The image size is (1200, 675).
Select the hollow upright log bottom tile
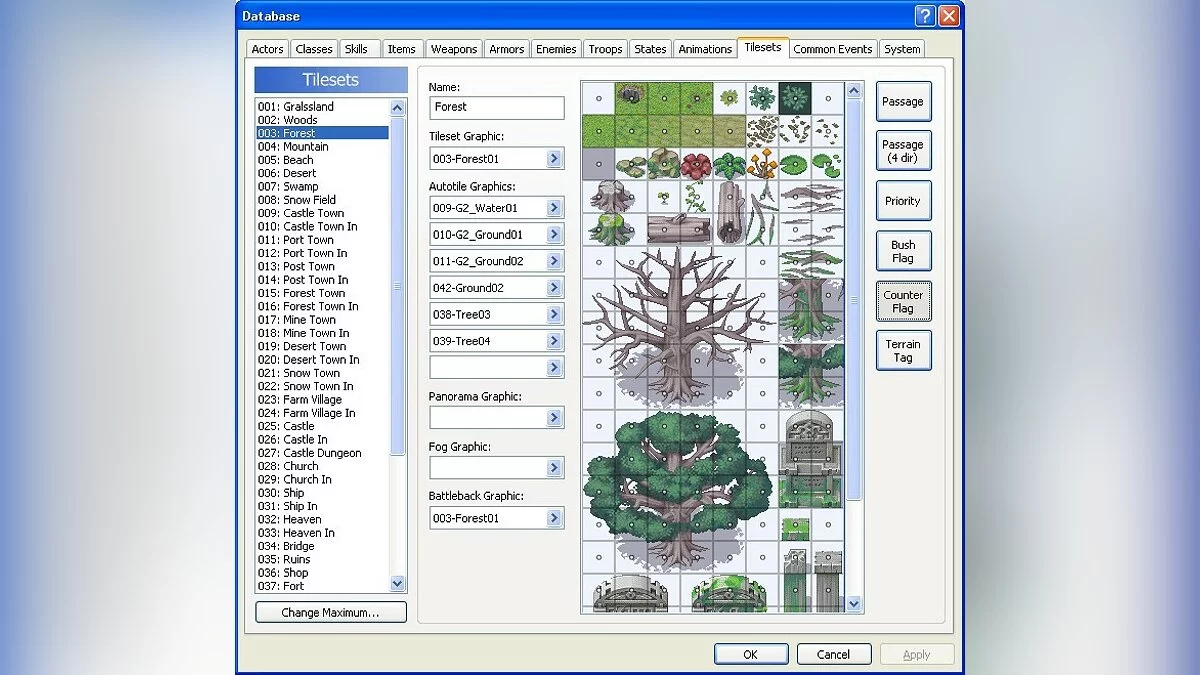[730, 229]
